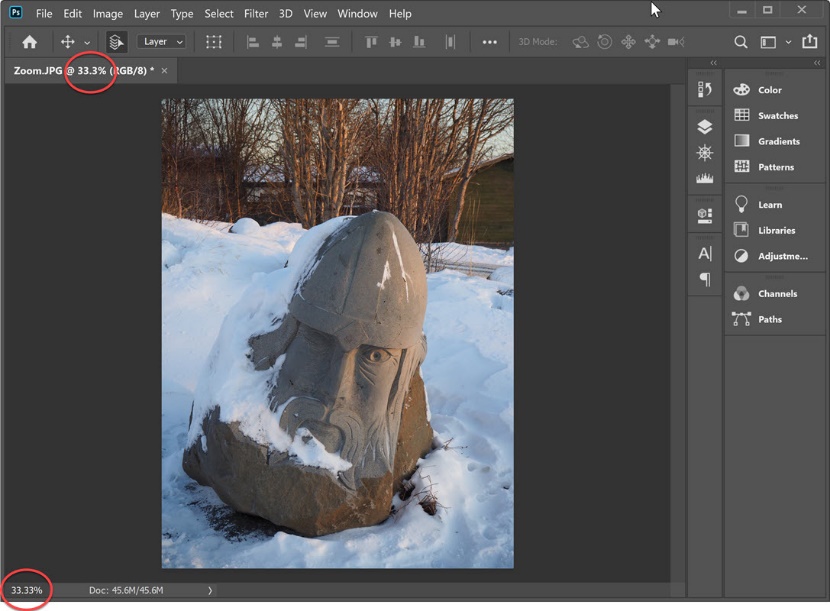Distribute vertically icon in options bar
830x611 pixels.
pyautogui.click(x=332, y=42)
